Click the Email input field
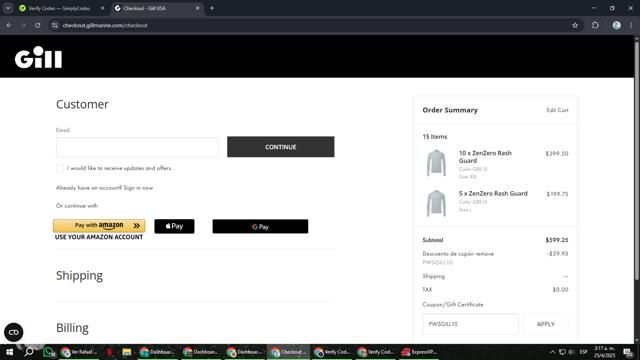The height and width of the screenshot is (360, 640). [x=137, y=147]
